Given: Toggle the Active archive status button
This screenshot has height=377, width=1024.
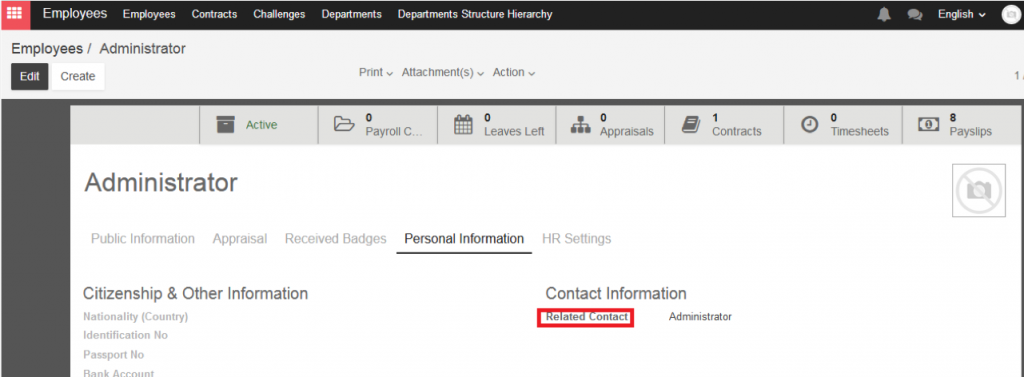Looking at the screenshot, I should click(259, 125).
